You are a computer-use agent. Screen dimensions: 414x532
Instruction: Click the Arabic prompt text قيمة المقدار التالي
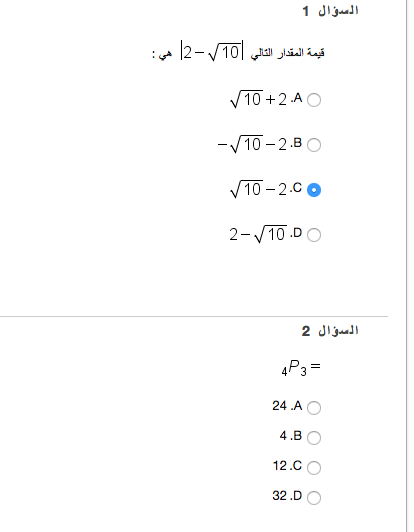pos(287,53)
